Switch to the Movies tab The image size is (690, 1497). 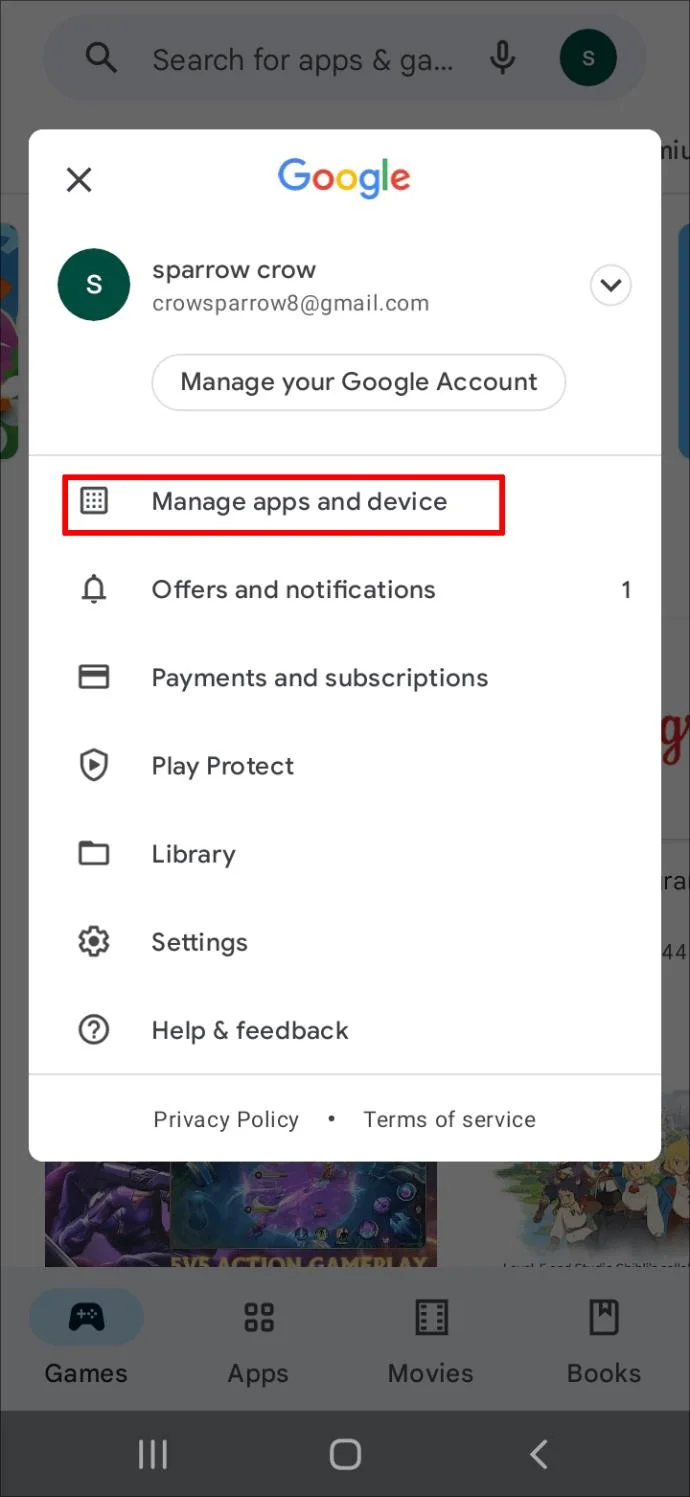431,1338
